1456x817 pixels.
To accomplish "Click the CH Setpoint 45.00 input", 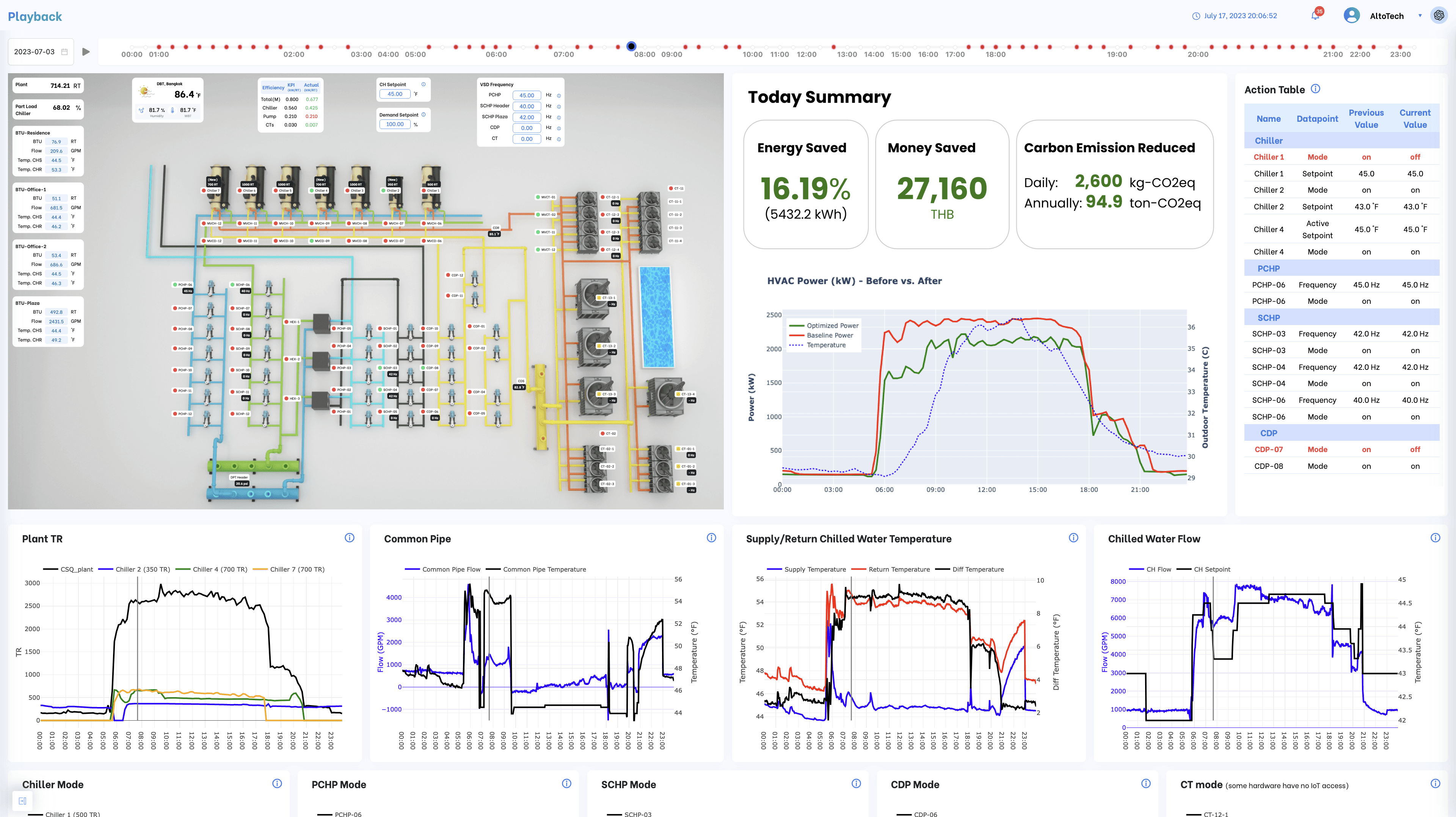I will tap(395, 94).
